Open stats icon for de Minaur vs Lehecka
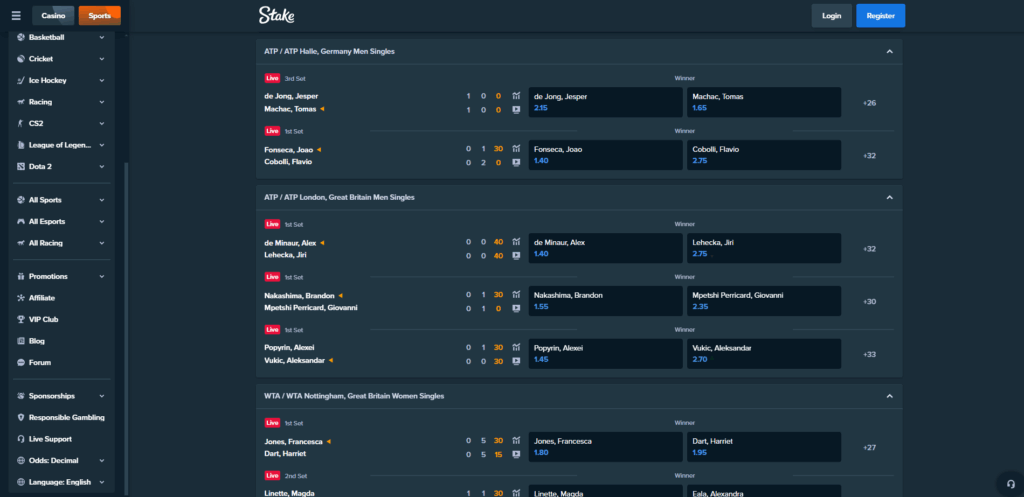 [516, 242]
